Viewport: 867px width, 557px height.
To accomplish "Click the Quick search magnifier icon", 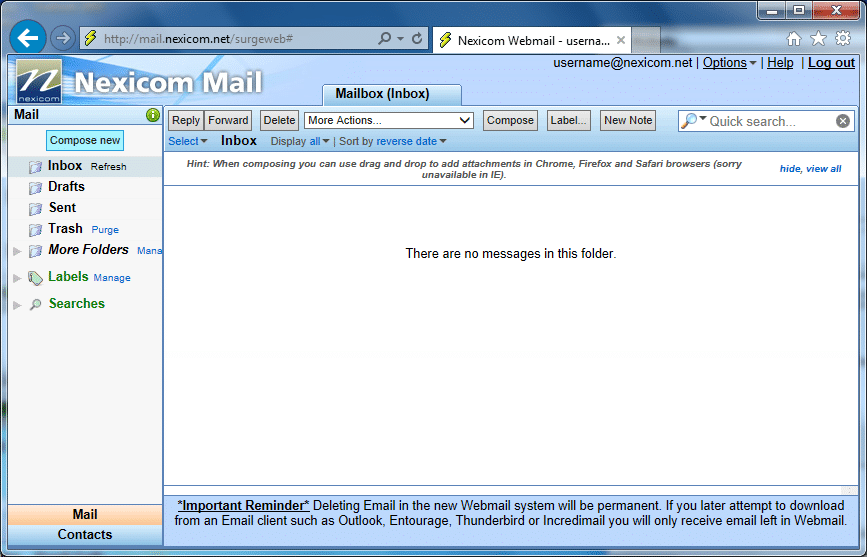I will click(688, 121).
